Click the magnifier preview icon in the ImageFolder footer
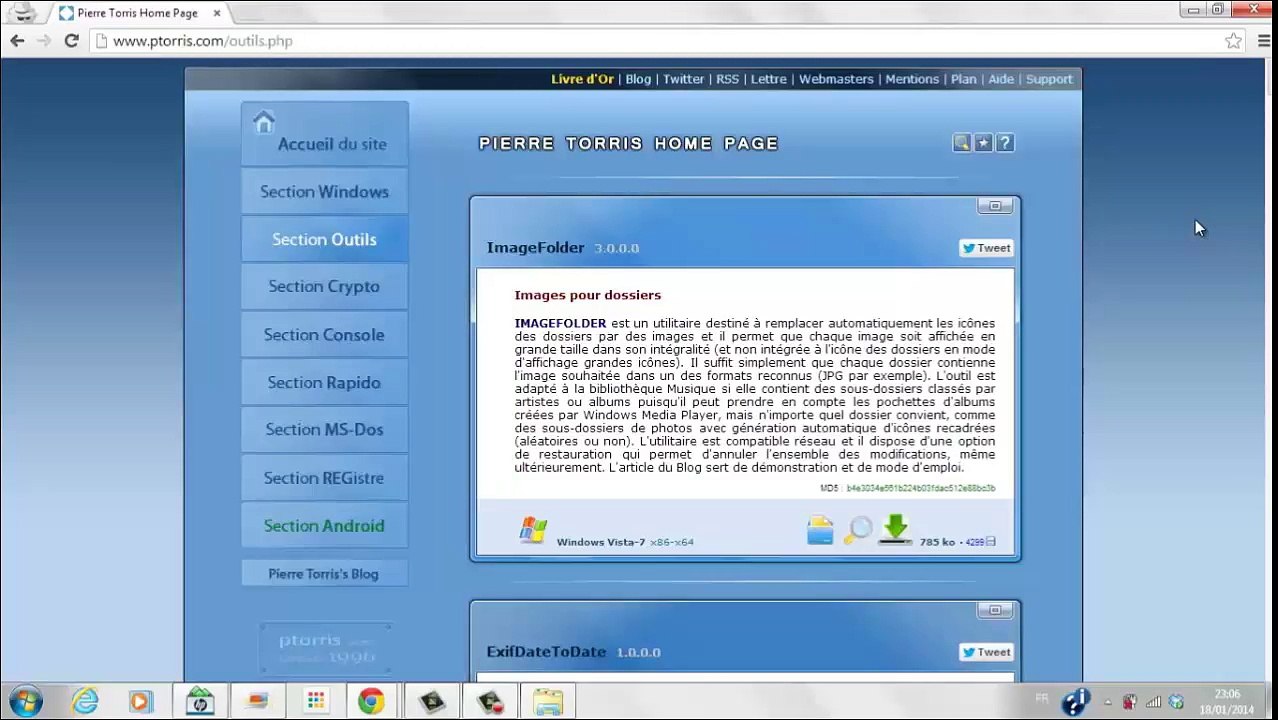Screen dimensions: 1278x720 pyautogui.click(x=857, y=530)
